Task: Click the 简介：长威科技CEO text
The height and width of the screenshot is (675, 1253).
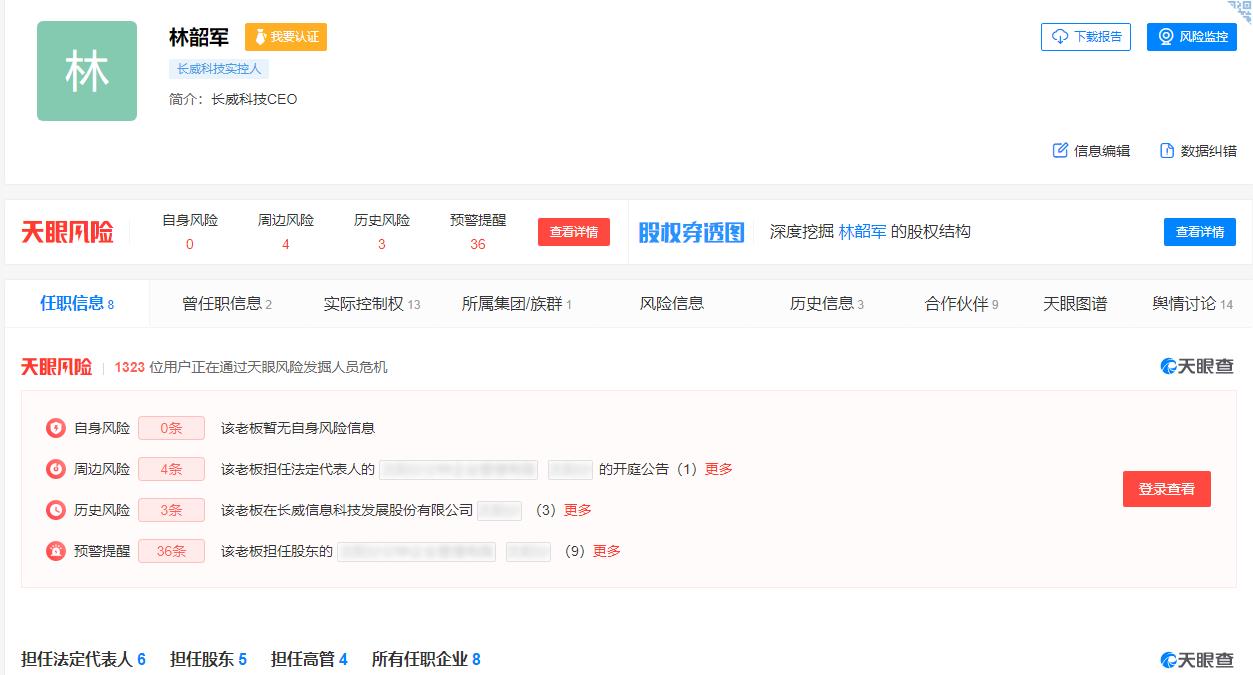Action: 233,100
